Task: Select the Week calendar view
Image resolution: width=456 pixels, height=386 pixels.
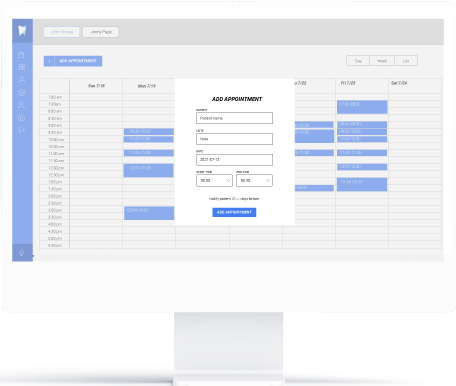Action: pos(382,61)
